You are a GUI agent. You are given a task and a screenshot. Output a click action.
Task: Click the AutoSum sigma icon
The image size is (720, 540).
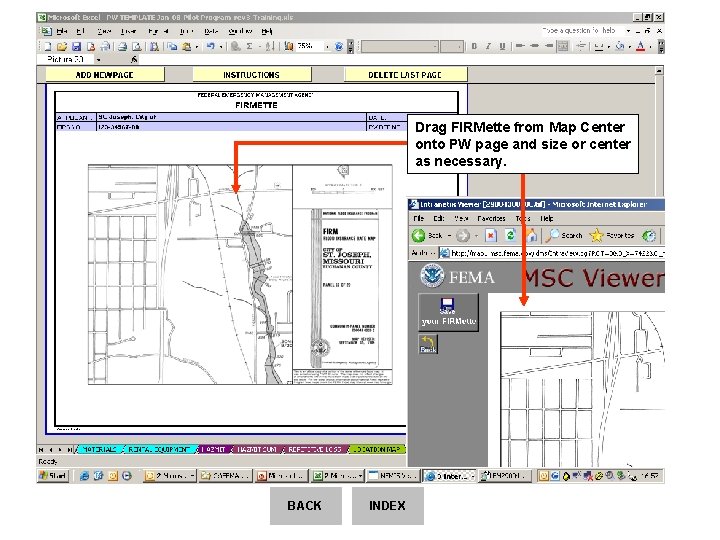click(x=249, y=46)
